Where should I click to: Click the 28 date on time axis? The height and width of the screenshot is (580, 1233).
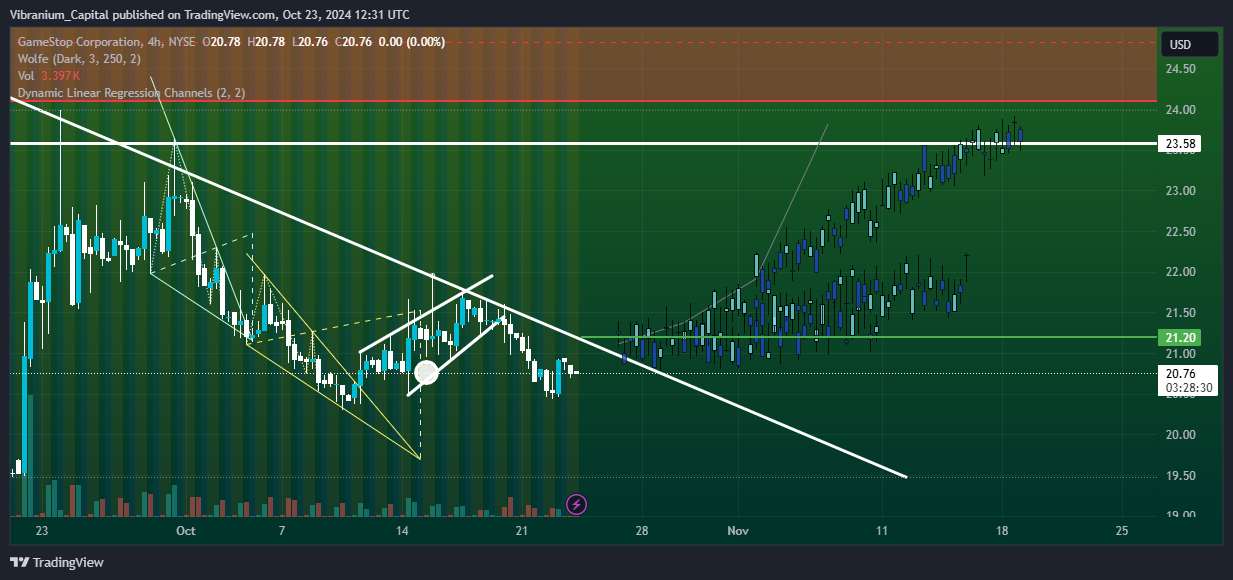click(642, 530)
